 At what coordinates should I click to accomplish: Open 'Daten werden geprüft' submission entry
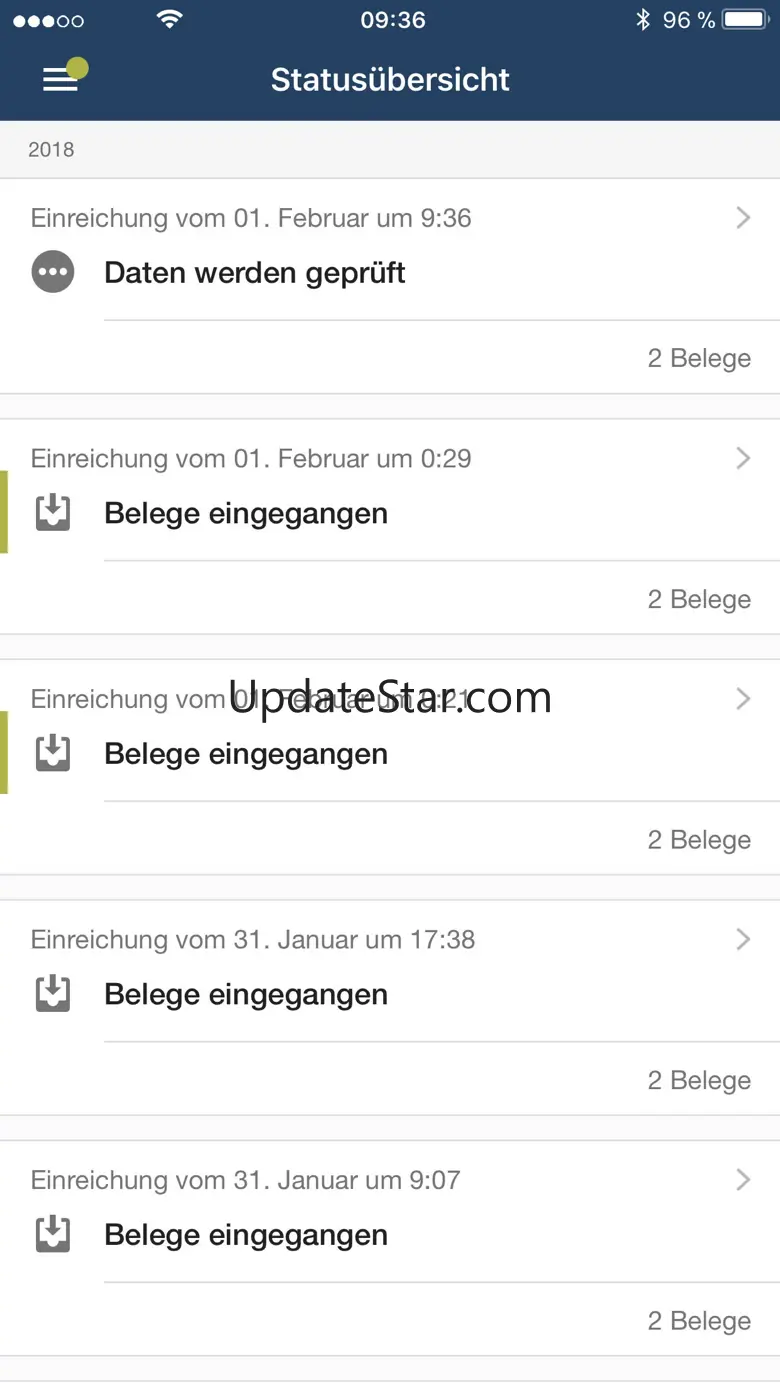click(254, 273)
